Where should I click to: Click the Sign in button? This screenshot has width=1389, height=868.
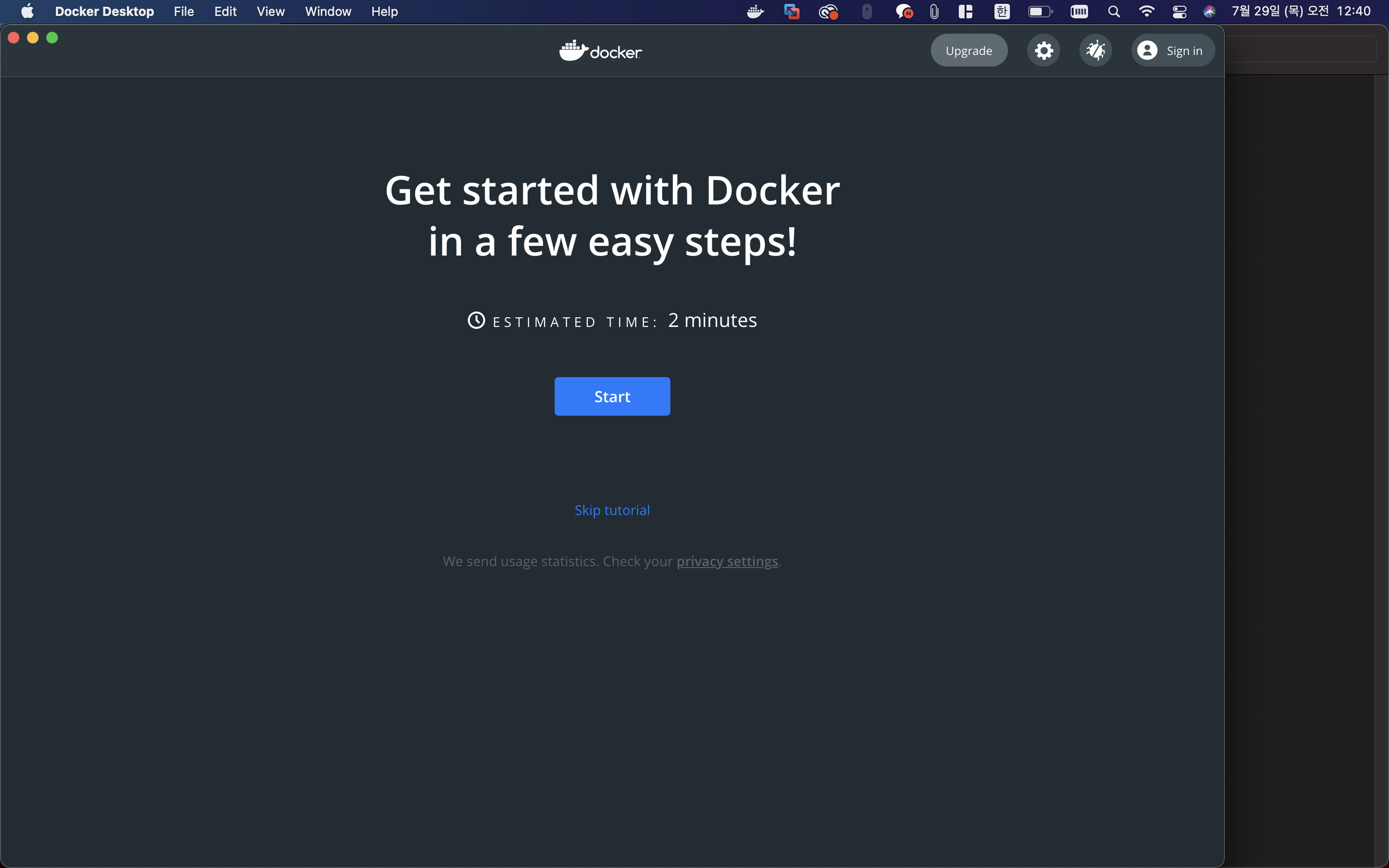click(x=1172, y=51)
